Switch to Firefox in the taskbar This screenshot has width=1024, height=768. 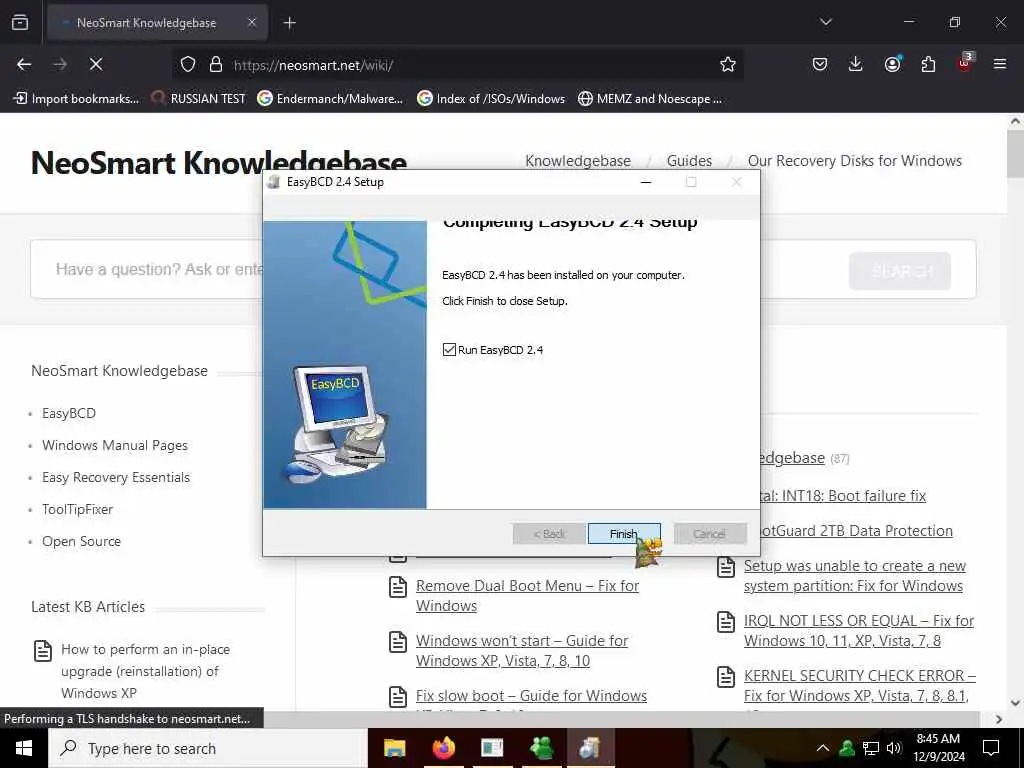pos(443,748)
